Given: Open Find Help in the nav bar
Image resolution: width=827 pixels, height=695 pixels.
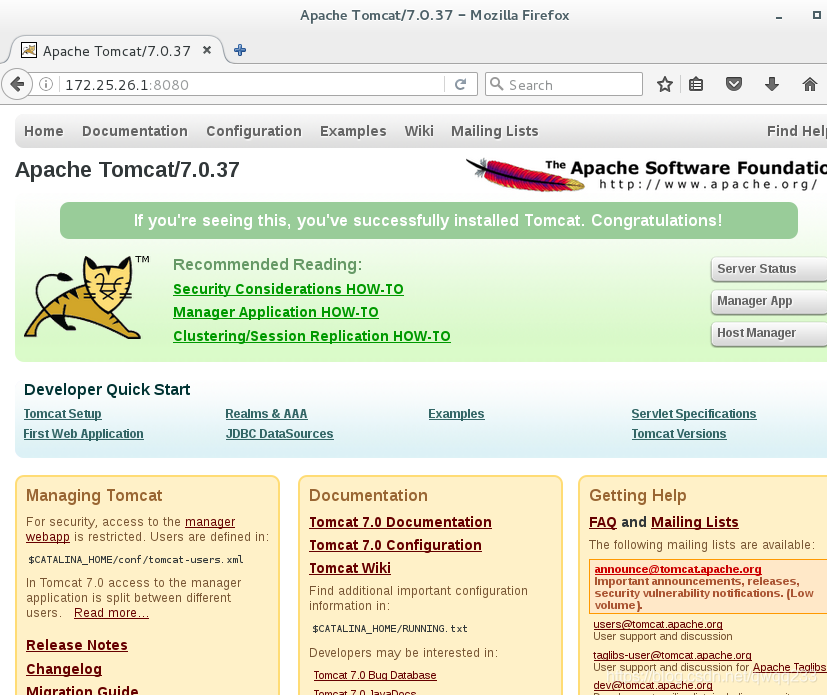Looking at the screenshot, I should click(x=796, y=131).
